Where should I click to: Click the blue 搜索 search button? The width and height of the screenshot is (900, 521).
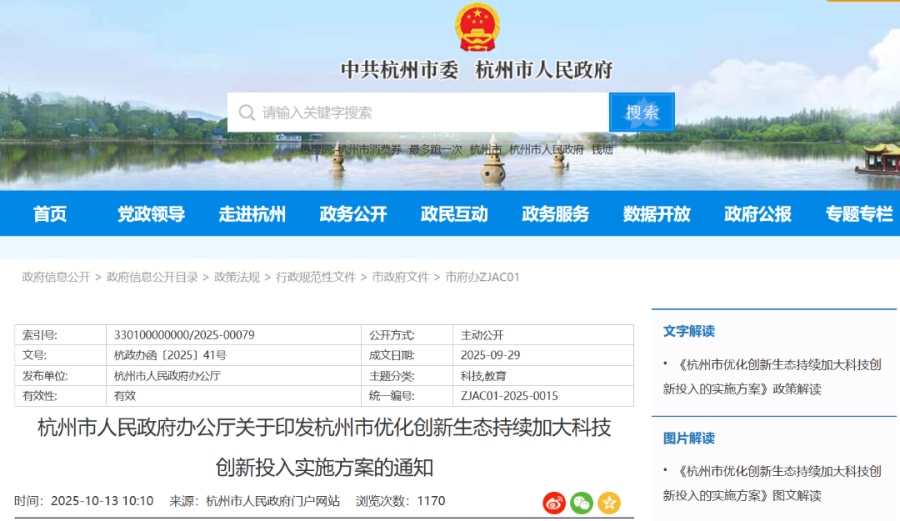642,112
